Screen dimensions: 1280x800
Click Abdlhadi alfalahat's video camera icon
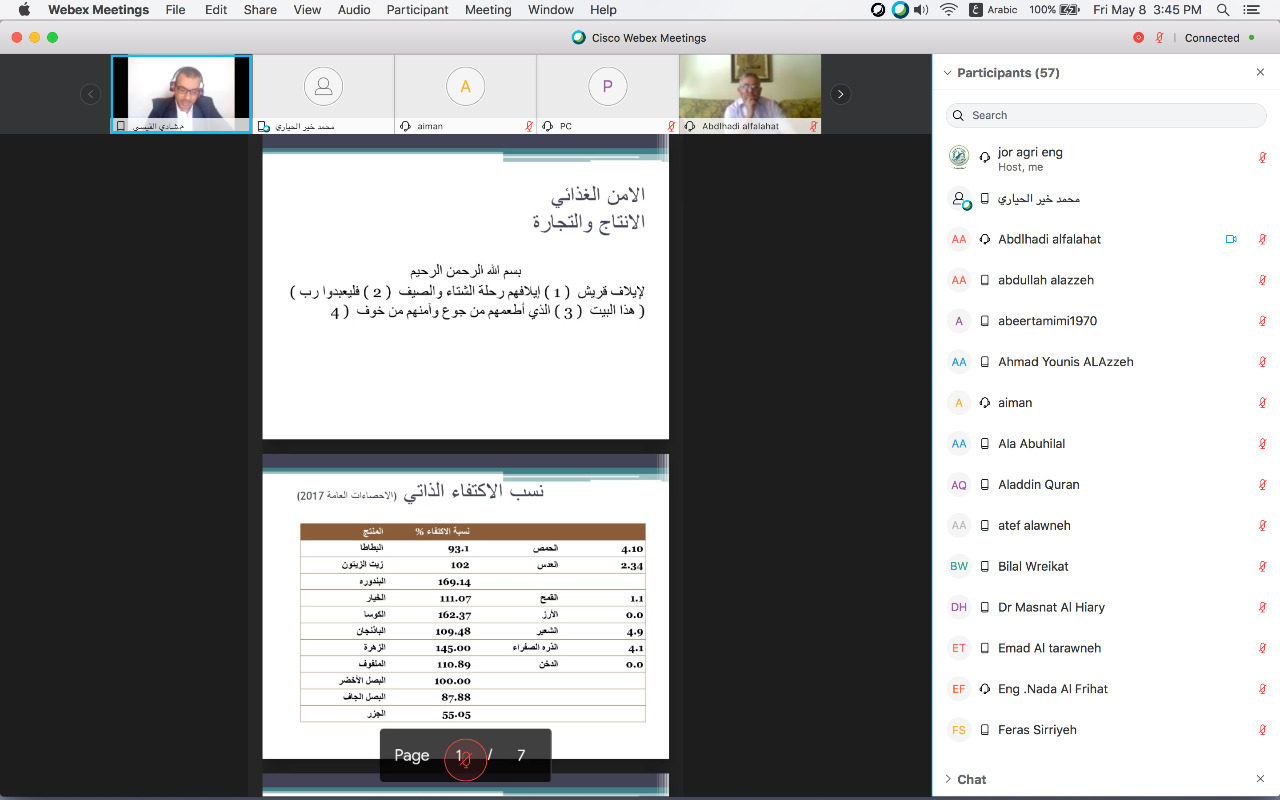click(1231, 239)
